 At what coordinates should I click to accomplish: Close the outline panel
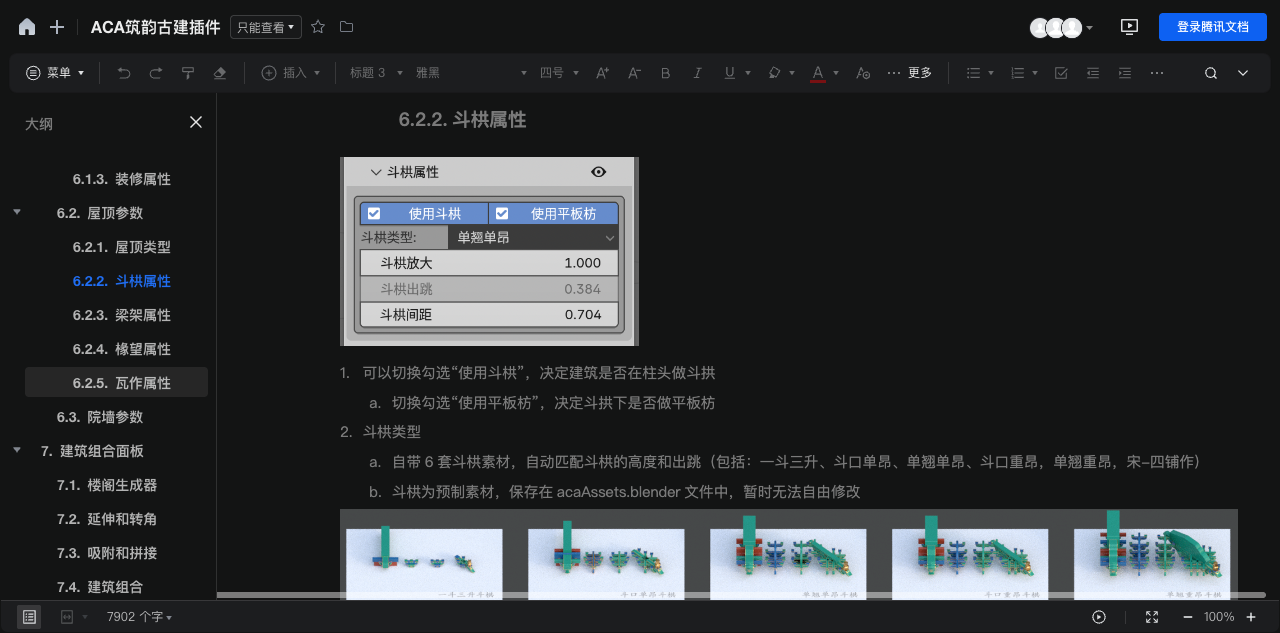pos(196,122)
